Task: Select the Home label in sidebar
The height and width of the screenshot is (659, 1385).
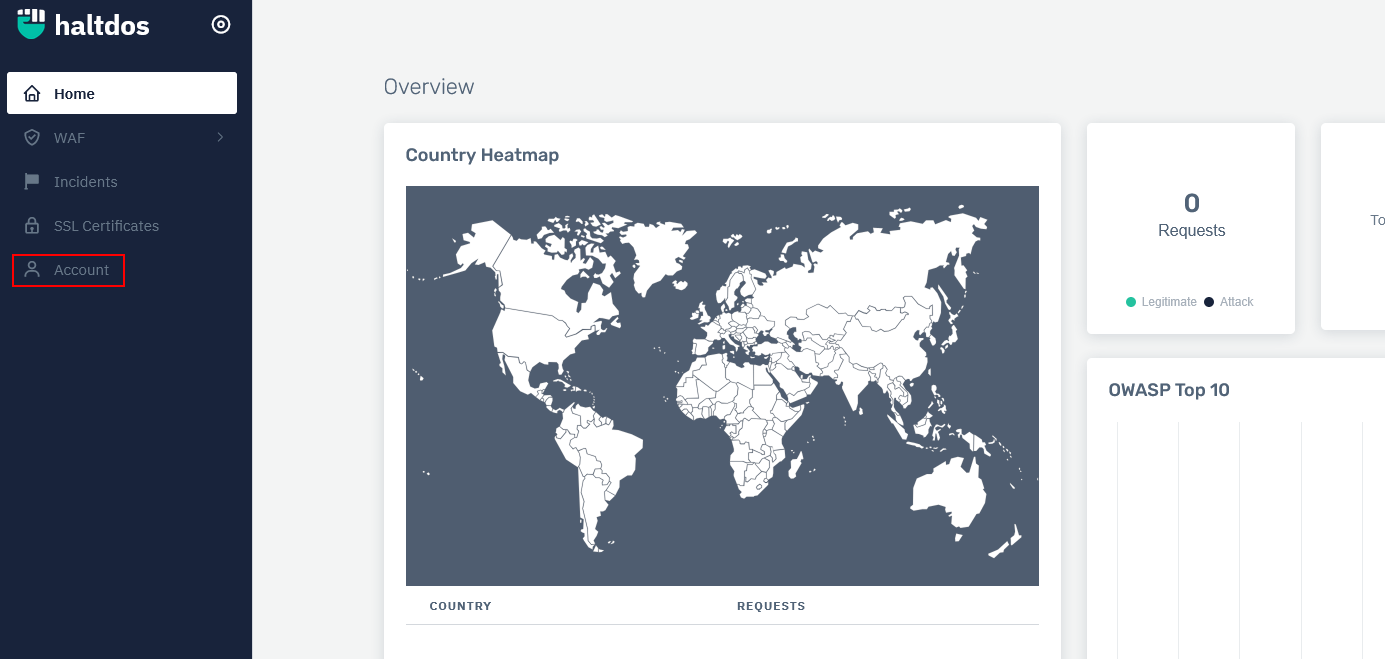Action: pos(74,94)
